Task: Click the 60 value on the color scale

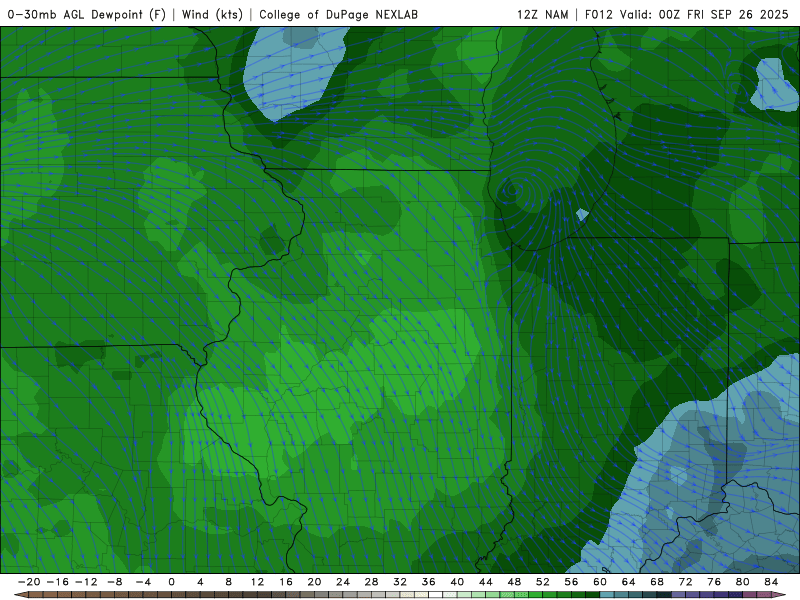Action: tap(600, 582)
